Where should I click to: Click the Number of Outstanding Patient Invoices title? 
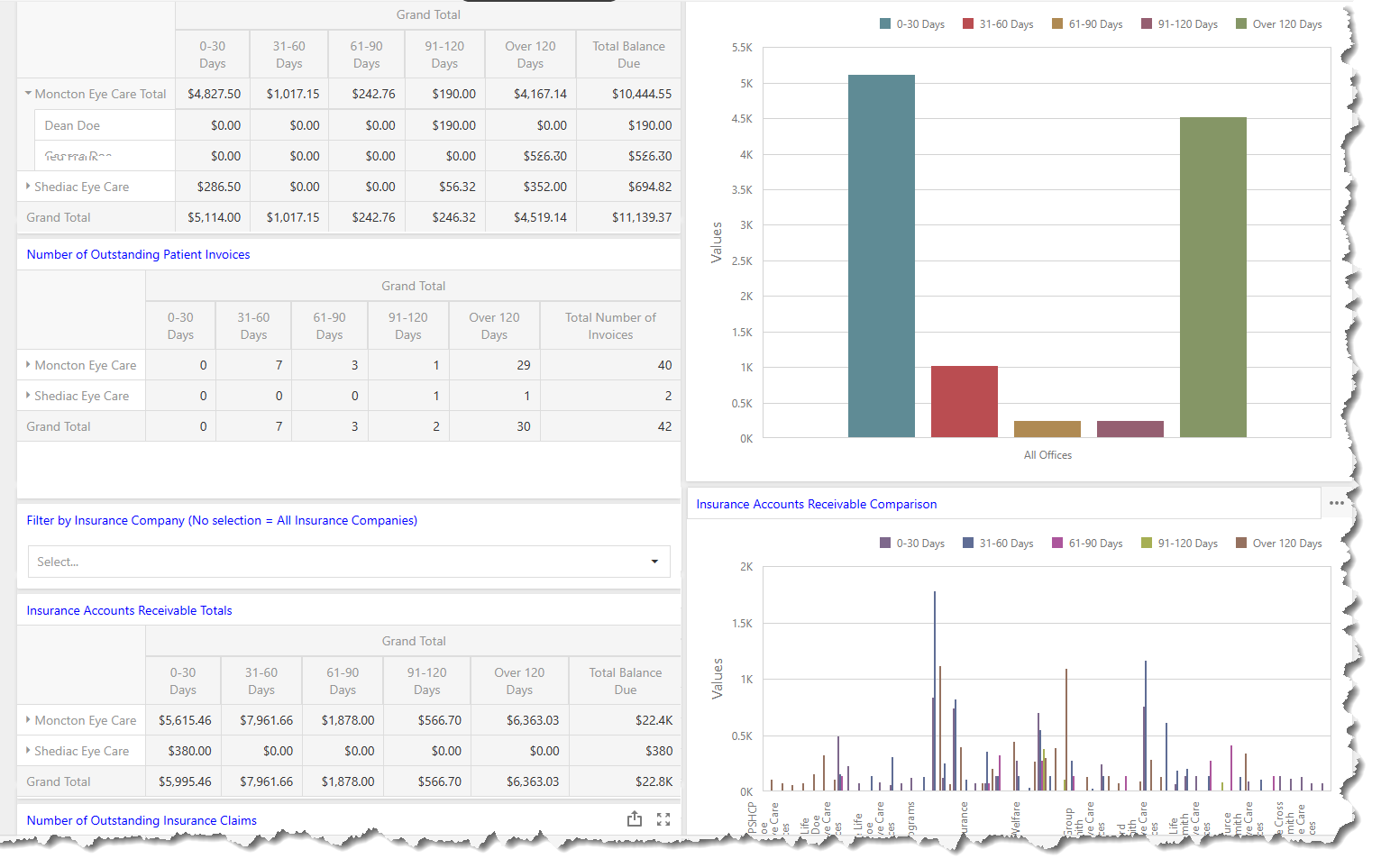pyautogui.click(x=138, y=254)
